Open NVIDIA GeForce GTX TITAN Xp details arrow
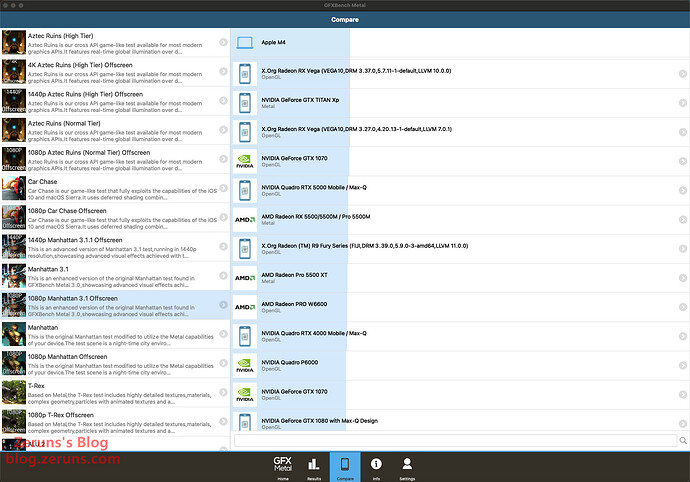690x482 pixels. pyautogui.click(x=682, y=101)
